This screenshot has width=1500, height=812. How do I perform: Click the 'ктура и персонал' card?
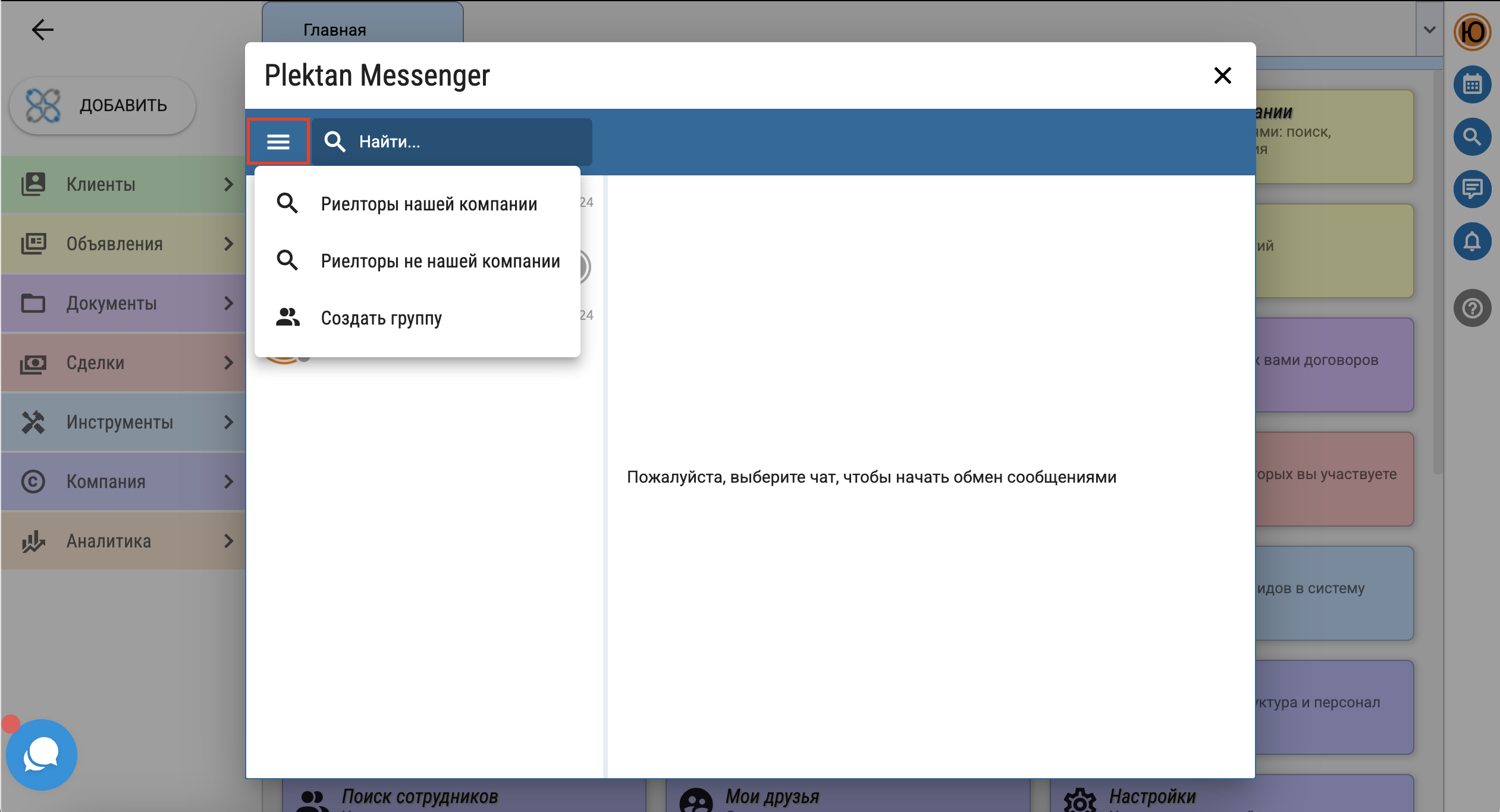point(1334,707)
